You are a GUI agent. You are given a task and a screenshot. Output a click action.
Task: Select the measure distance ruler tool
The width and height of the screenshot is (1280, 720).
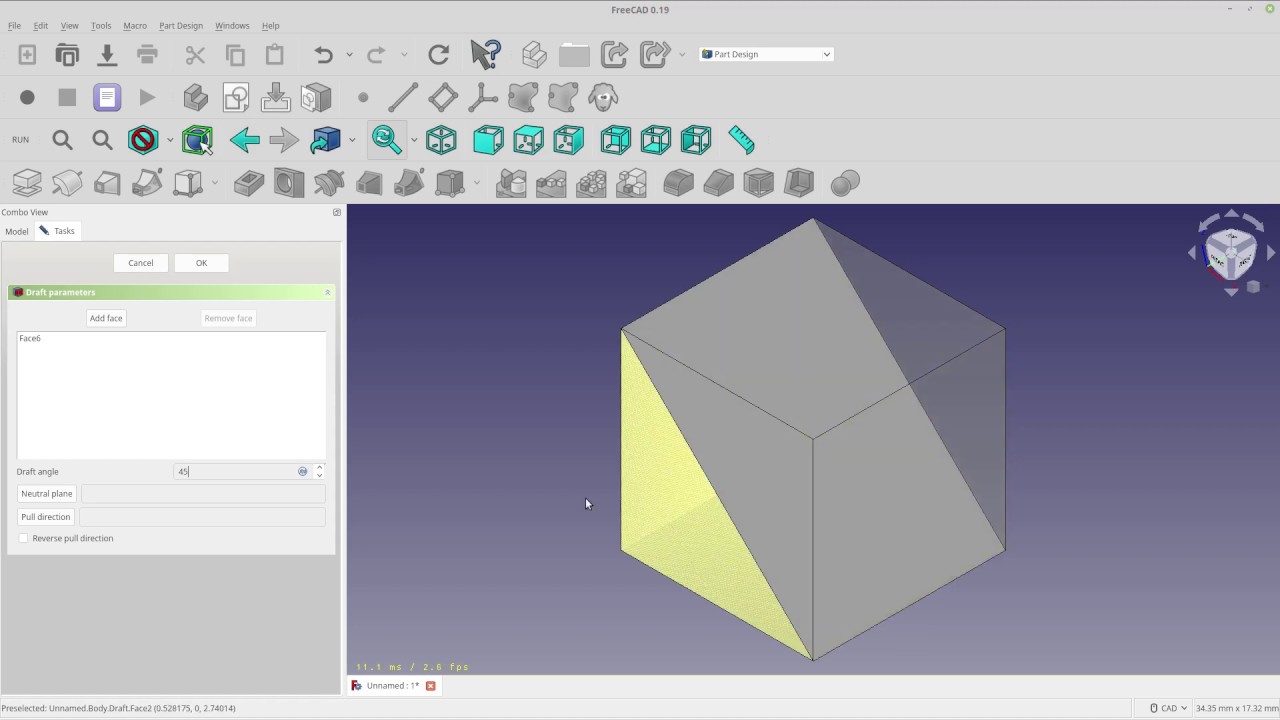[x=742, y=140]
